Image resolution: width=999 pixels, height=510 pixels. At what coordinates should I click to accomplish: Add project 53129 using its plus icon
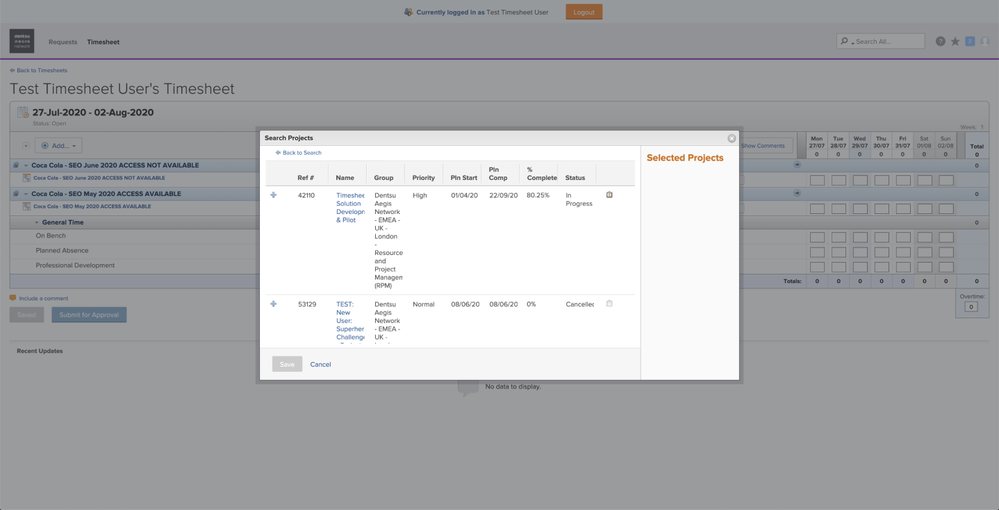click(x=273, y=304)
